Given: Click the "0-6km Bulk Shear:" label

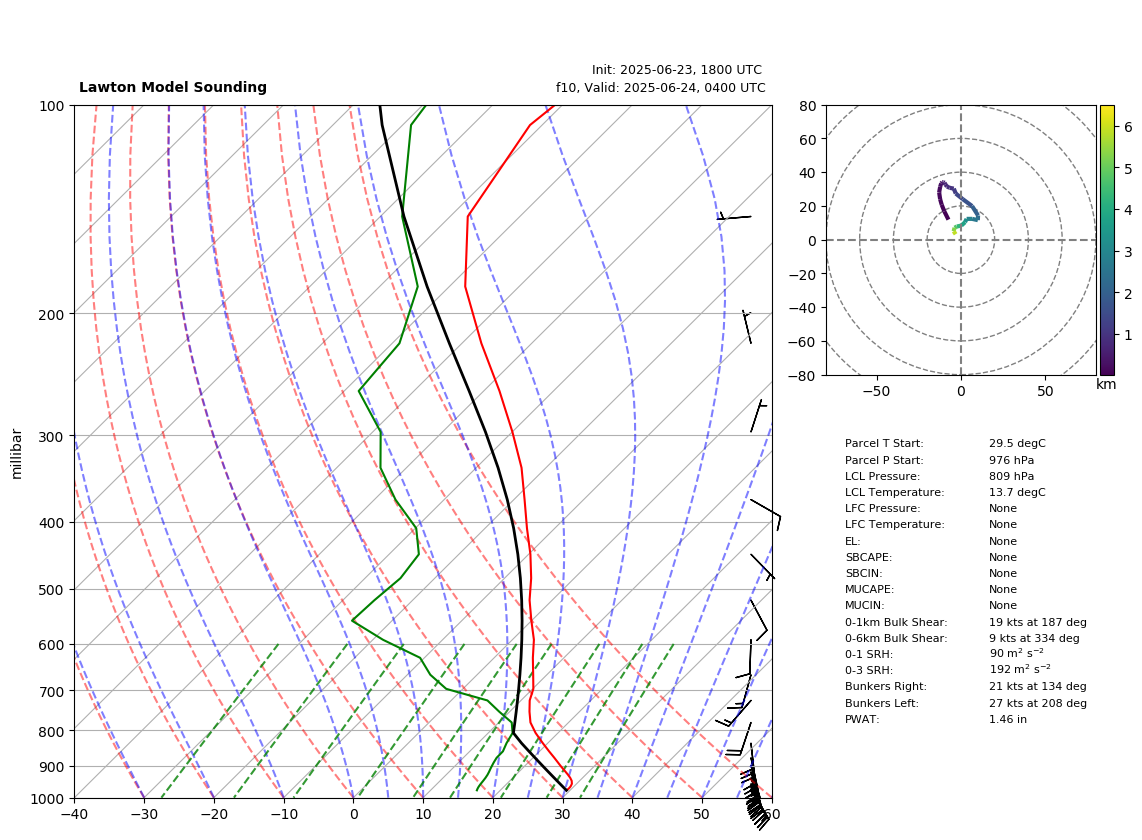Looking at the screenshot, I should [896, 639].
